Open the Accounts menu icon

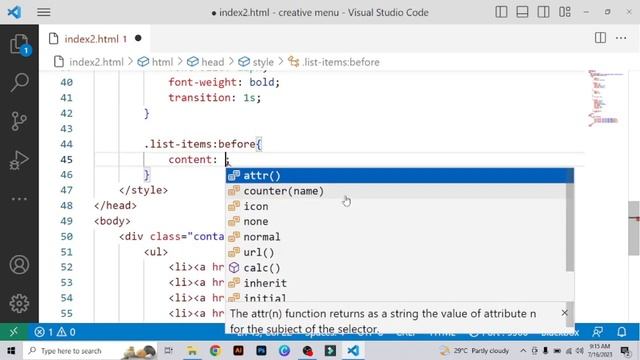(x=19, y=264)
